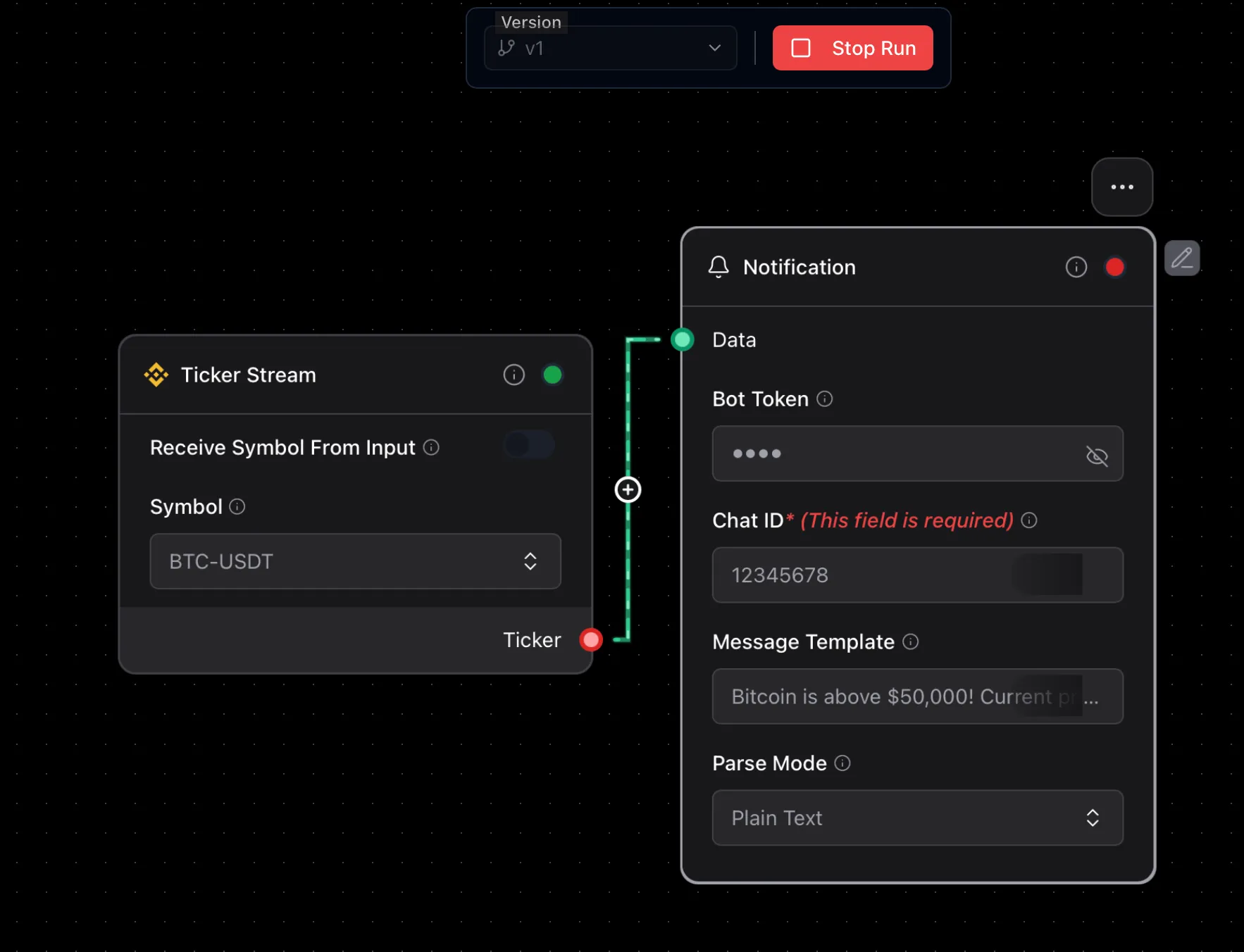Open the Symbol dropdown showing BTC-USDT
The height and width of the screenshot is (952, 1244).
[355, 561]
